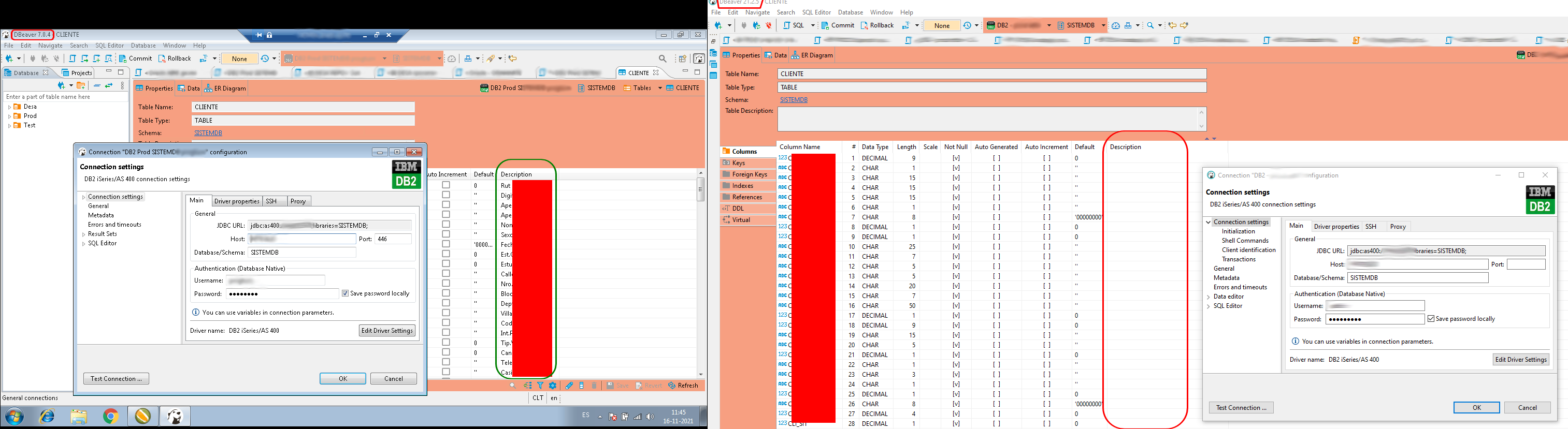Expand the Test folder in Database Navigator
Screen dimensions: 1568x429
[9, 126]
